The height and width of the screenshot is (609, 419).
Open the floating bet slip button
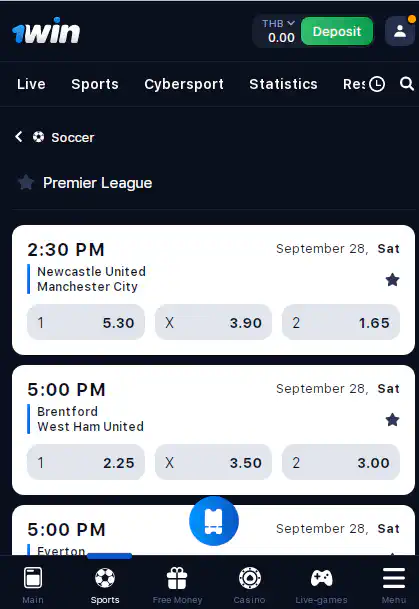214,521
